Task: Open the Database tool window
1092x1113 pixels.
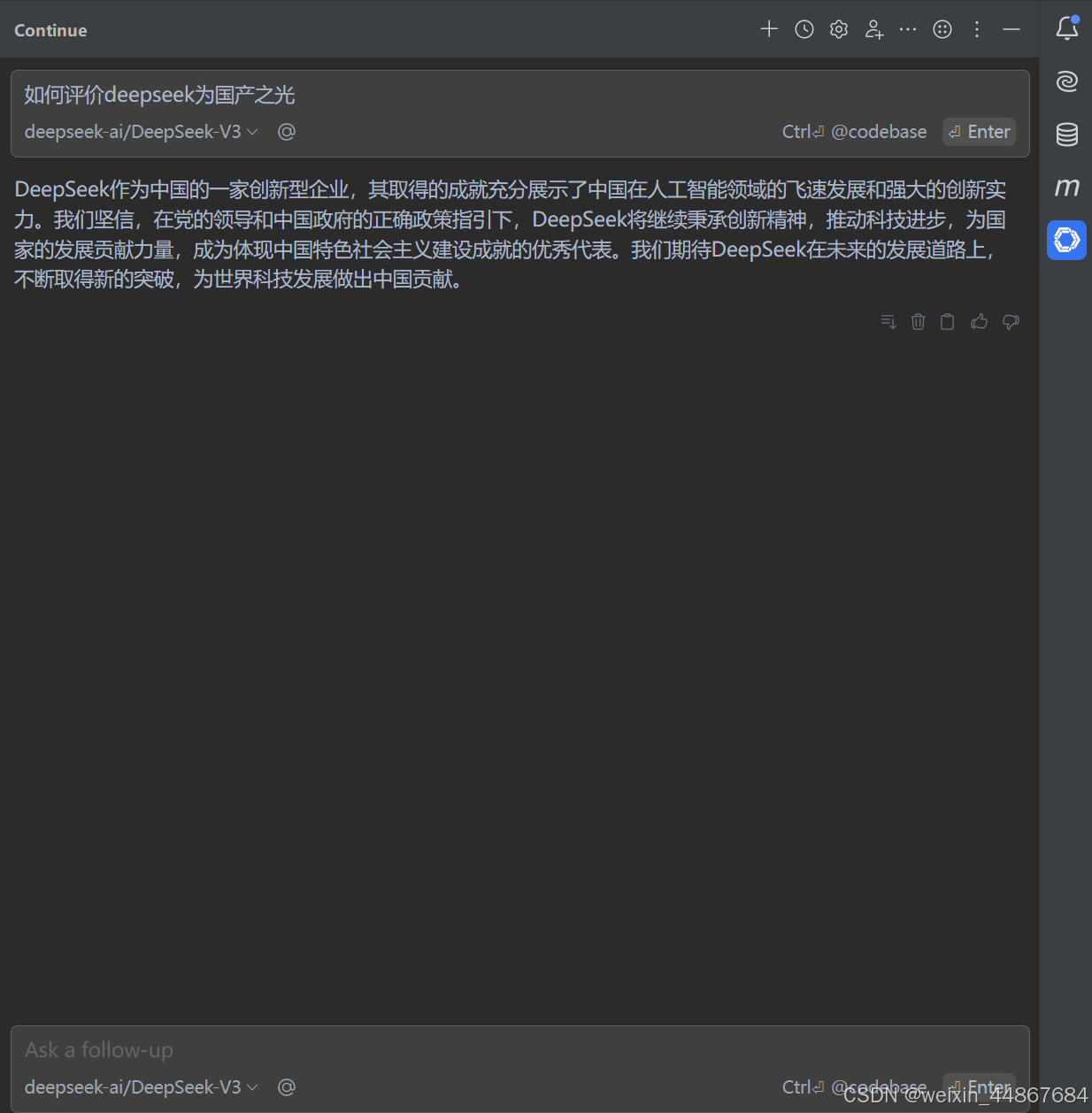Action: point(1067,134)
